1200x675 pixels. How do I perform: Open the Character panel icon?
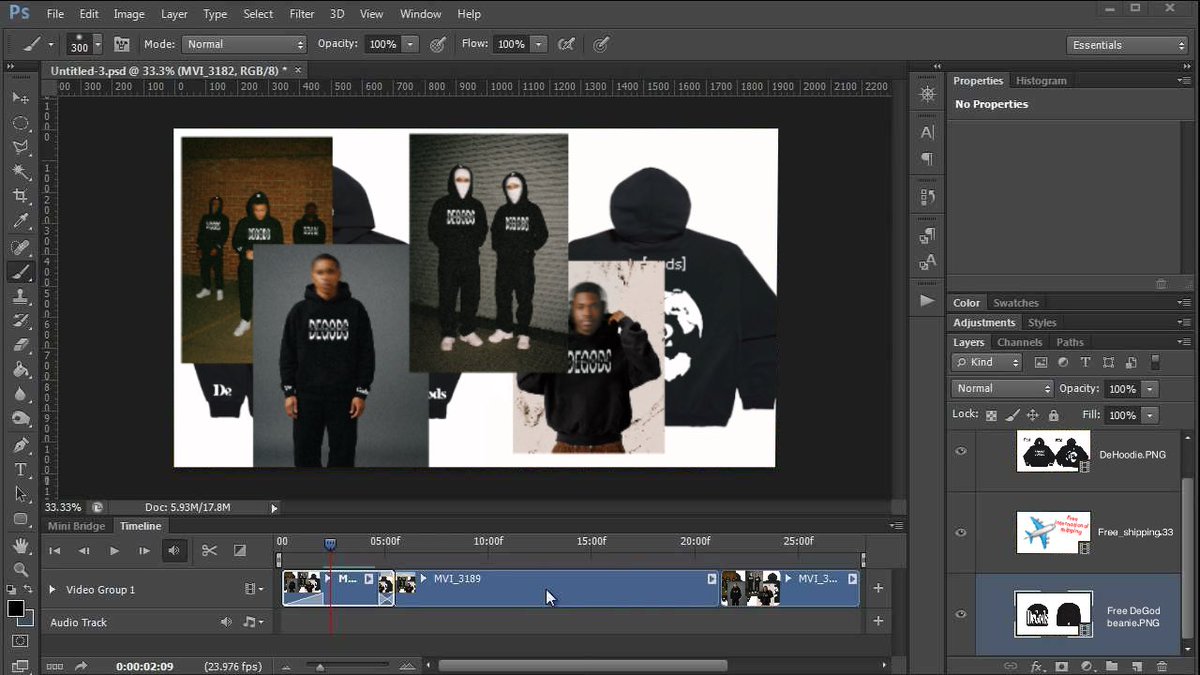click(927, 132)
